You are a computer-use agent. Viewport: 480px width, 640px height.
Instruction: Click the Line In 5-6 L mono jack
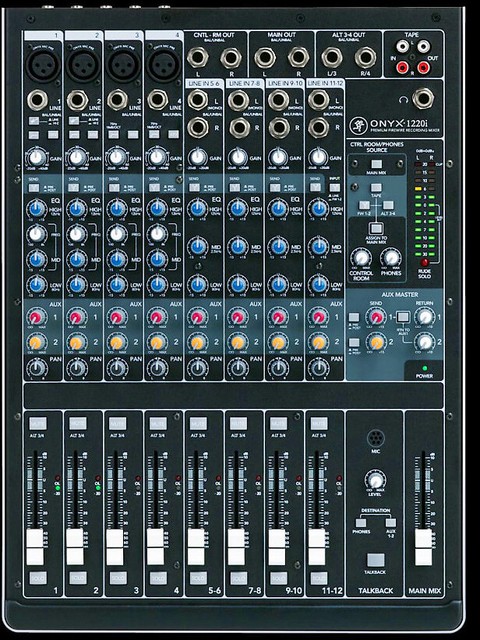[198, 100]
